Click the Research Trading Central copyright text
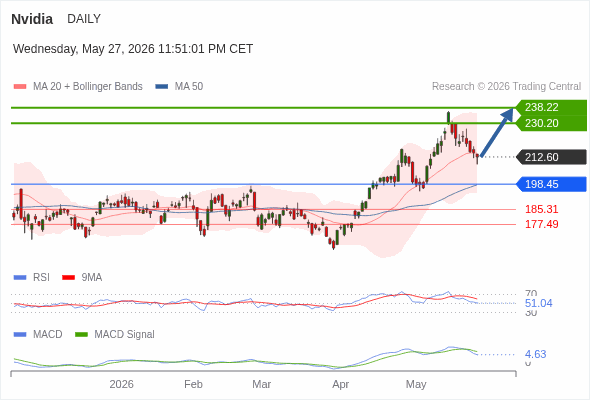Viewport: 590px width, 400px height. coord(506,87)
